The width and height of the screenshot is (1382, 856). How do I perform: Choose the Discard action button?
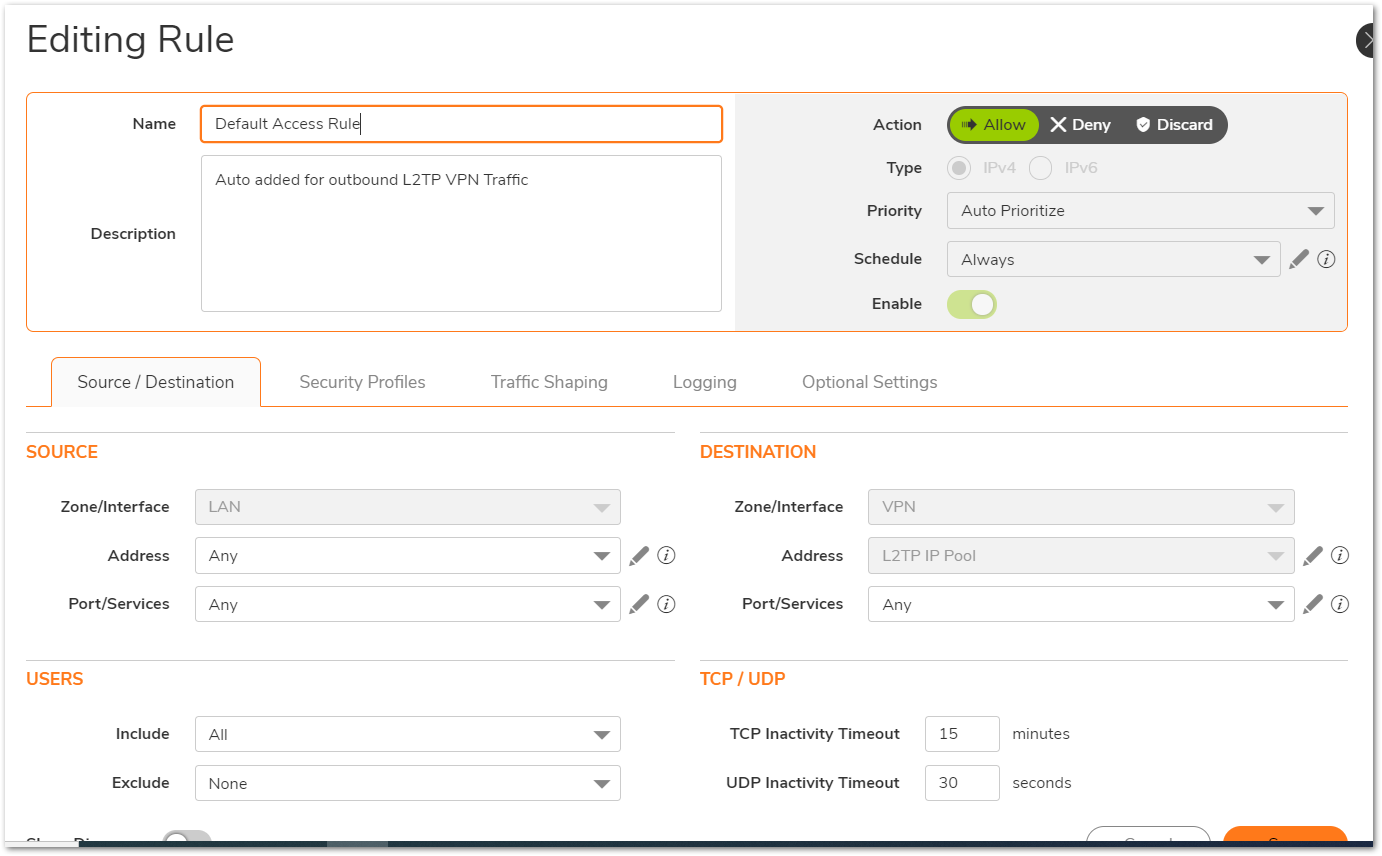coord(1174,125)
